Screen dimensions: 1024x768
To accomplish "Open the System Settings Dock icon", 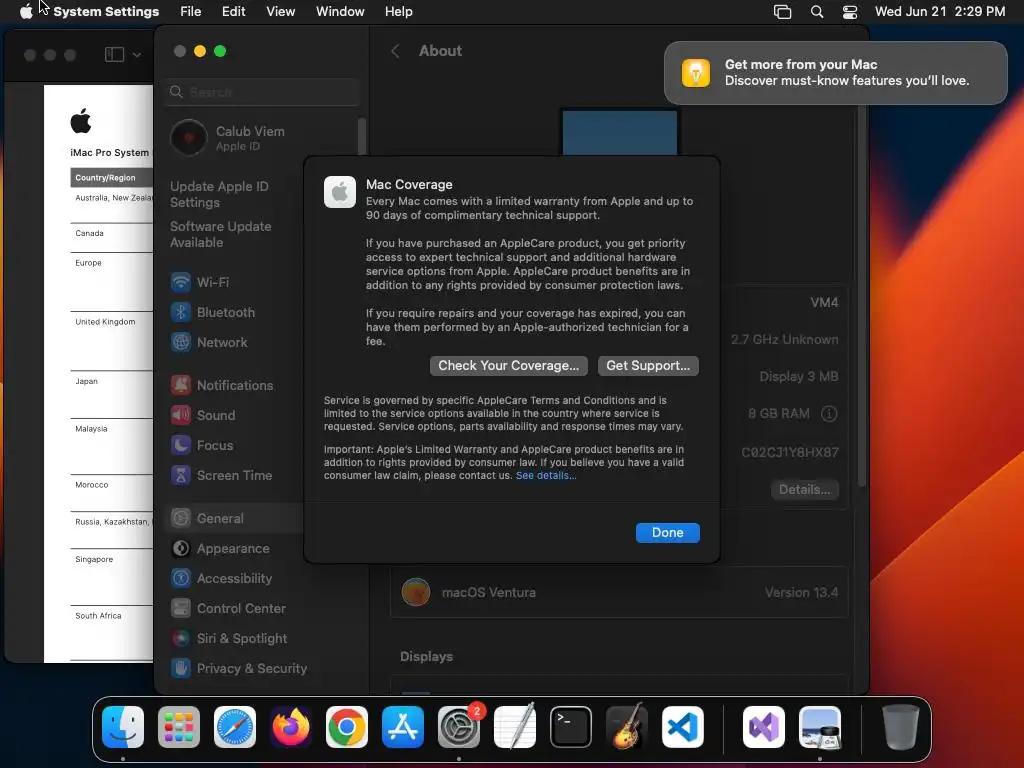I will 459,727.
